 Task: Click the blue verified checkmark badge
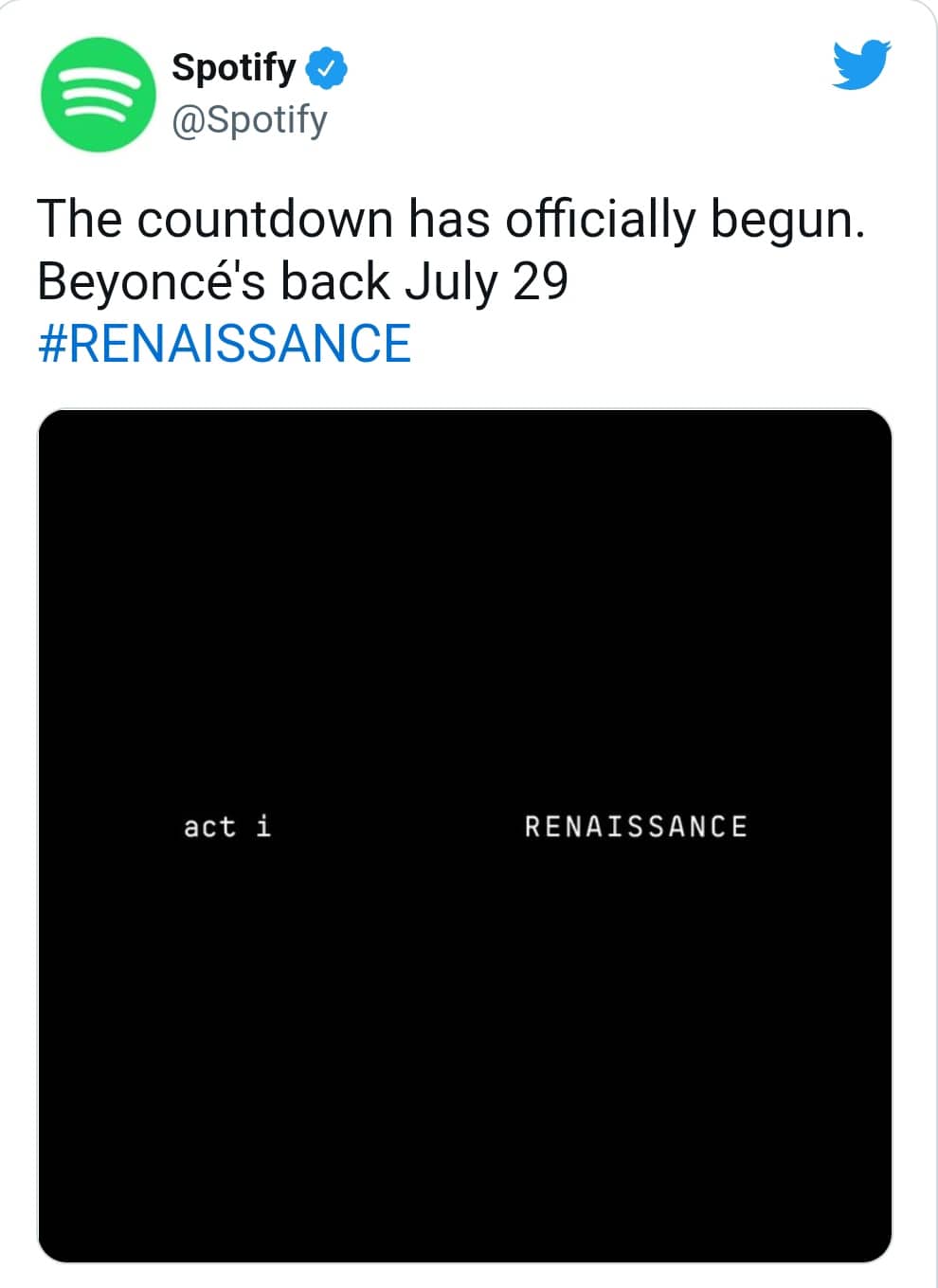click(327, 68)
